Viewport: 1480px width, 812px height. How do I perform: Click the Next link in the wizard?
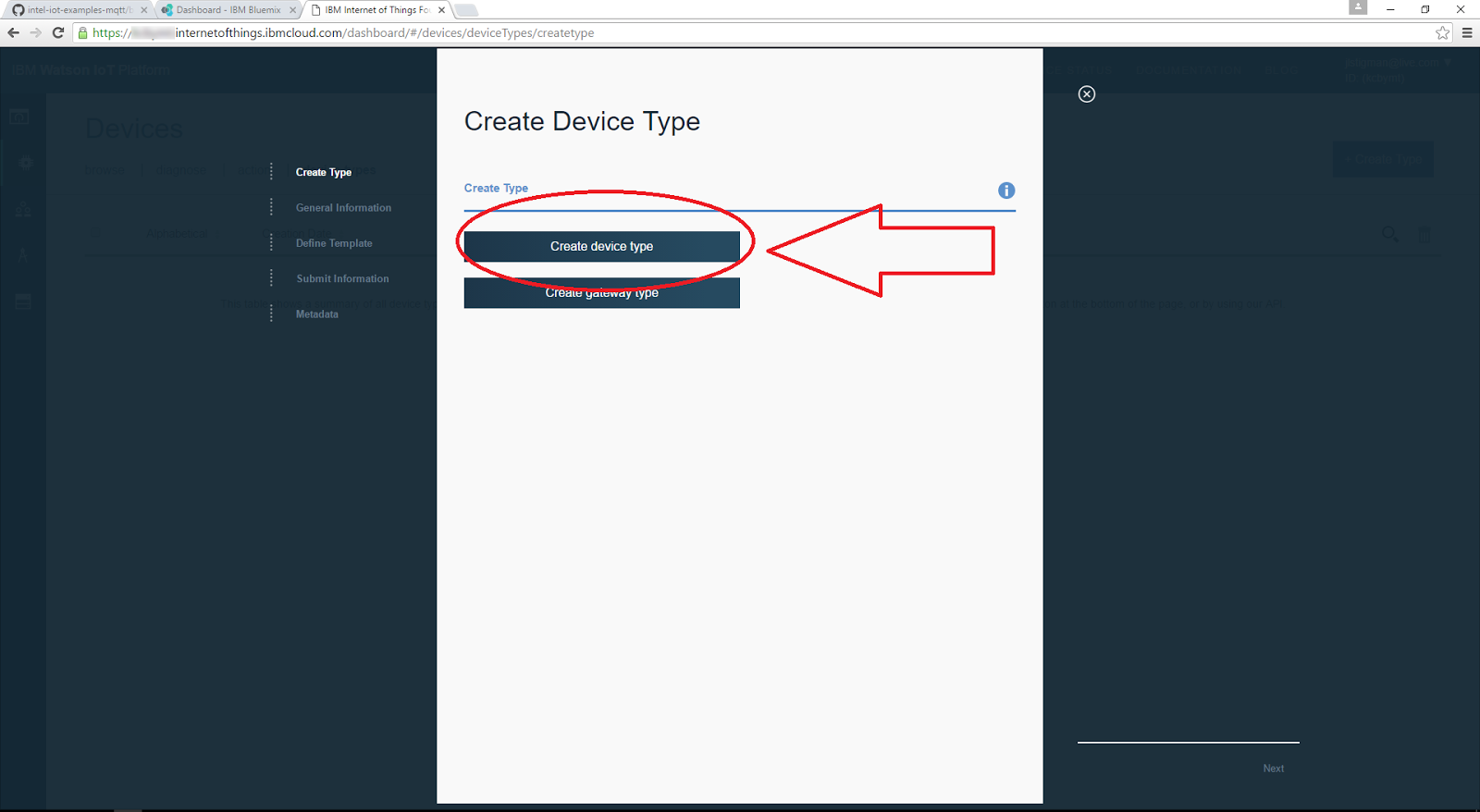coord(1274,769)
